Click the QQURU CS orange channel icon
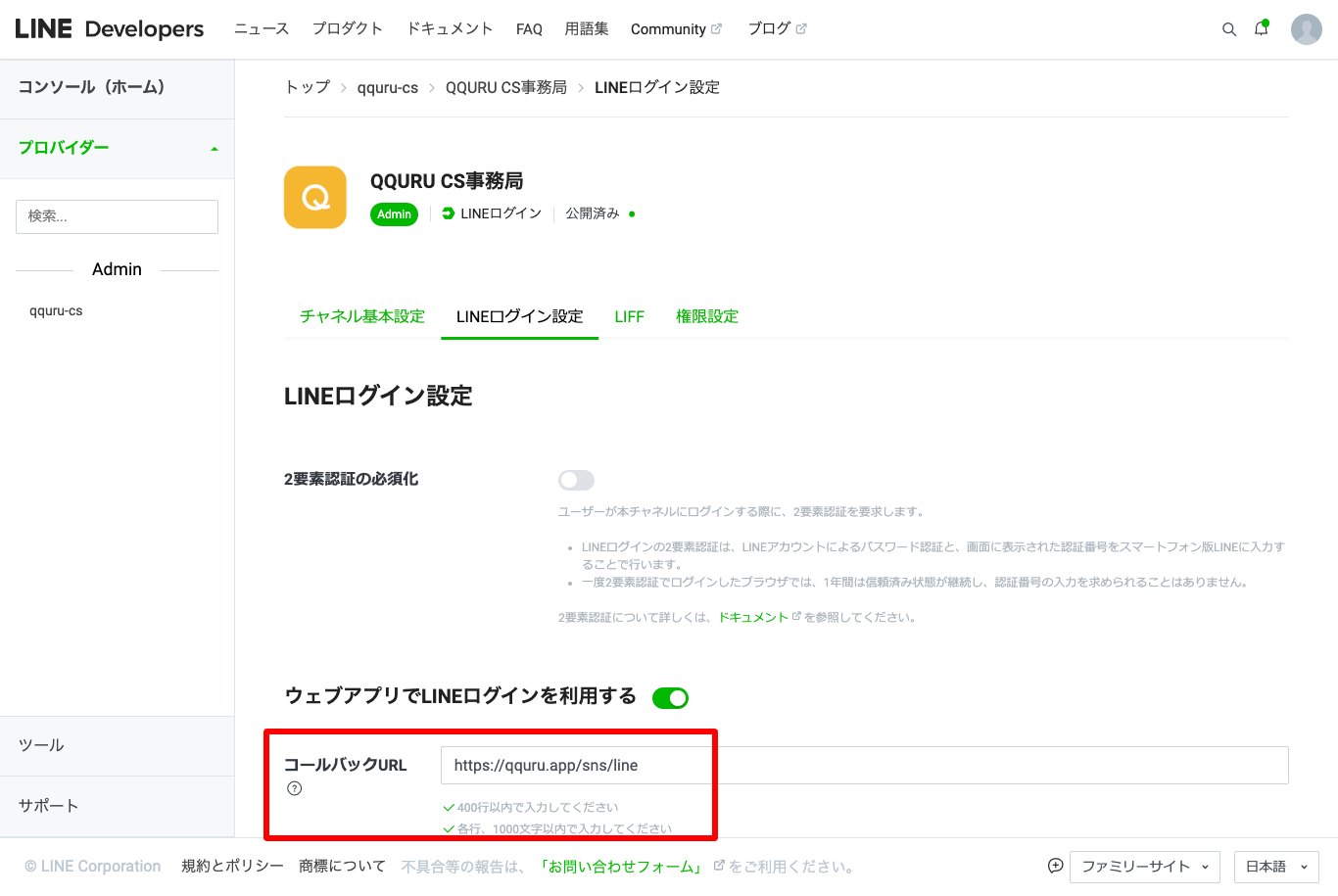This screenshot has height=896, width=1338. 315,197
